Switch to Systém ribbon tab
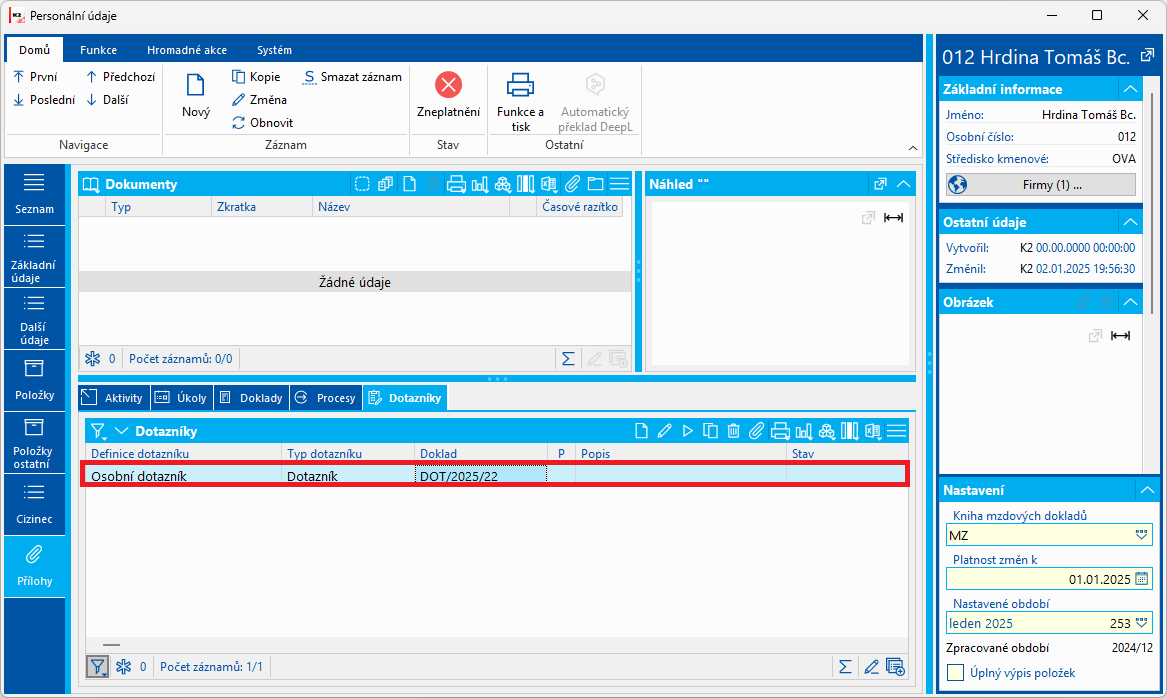Screen dimensions: 1167x698 (x=274, y=50)
